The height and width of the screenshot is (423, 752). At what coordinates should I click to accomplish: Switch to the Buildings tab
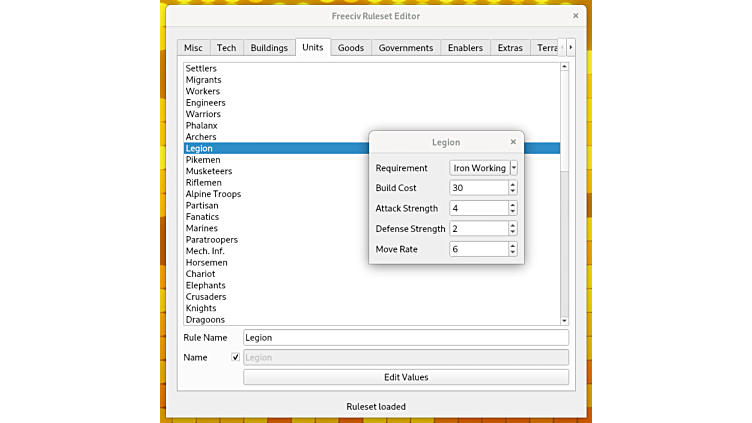pos(269,48)
